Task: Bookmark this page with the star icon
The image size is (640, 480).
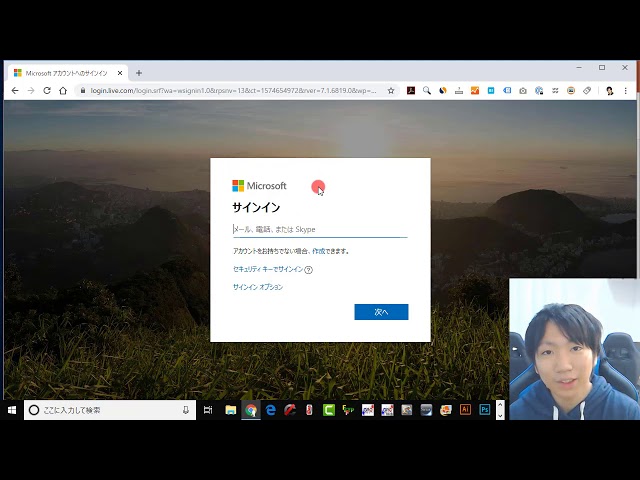Action: pos(391,91)
